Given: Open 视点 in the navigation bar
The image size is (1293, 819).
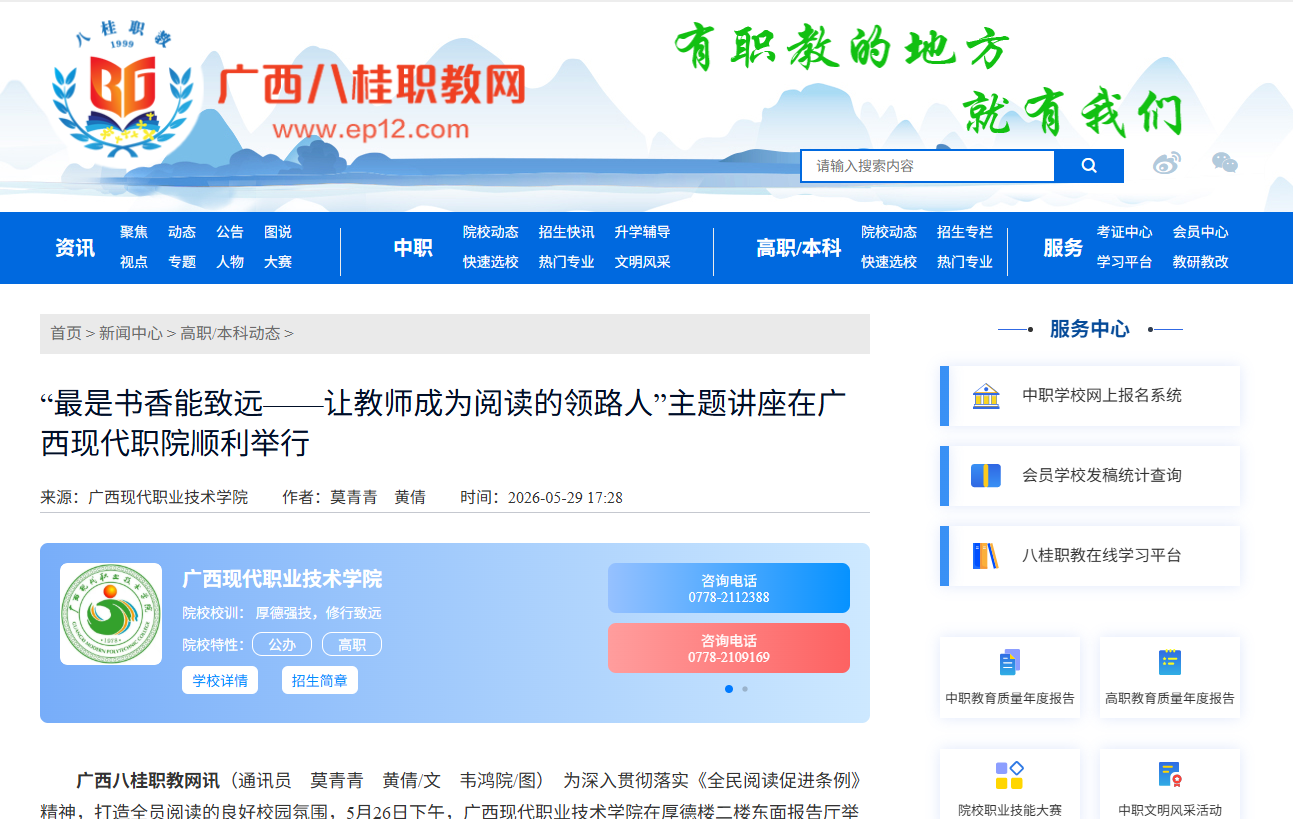Looking at the screenshot, I should click(x=134, y=262).
